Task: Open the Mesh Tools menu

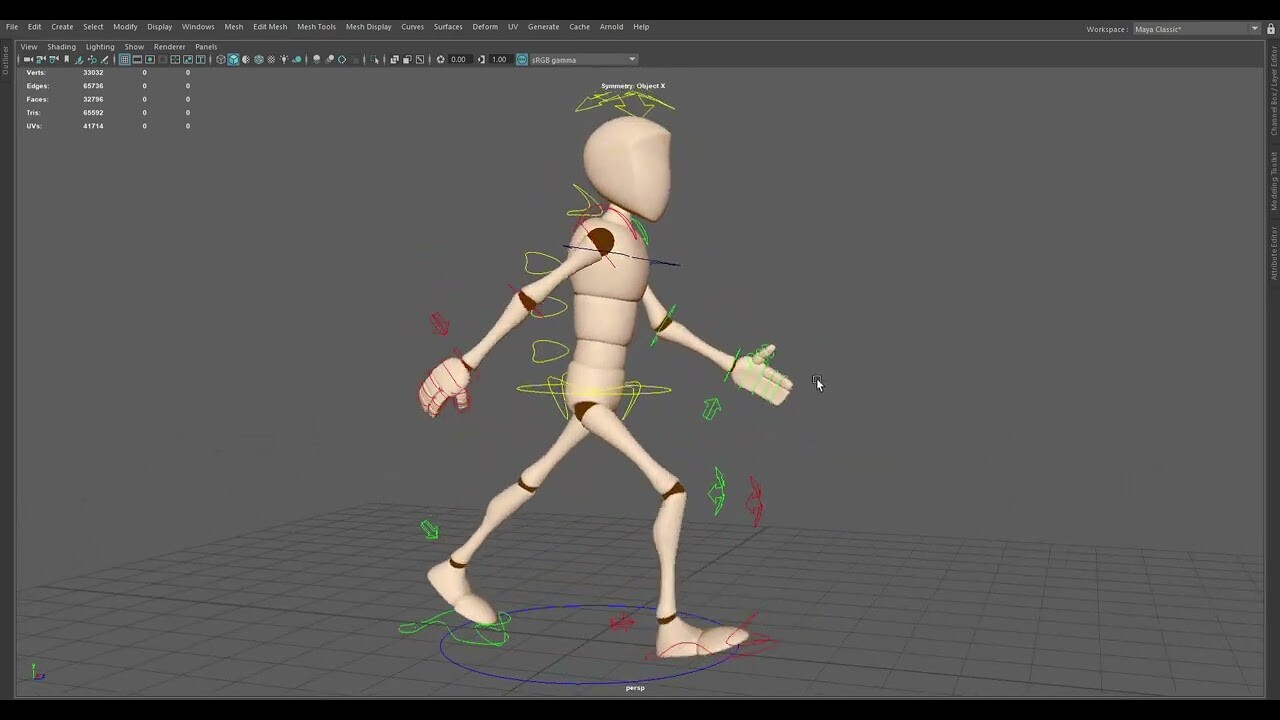Action: (316, 27)
